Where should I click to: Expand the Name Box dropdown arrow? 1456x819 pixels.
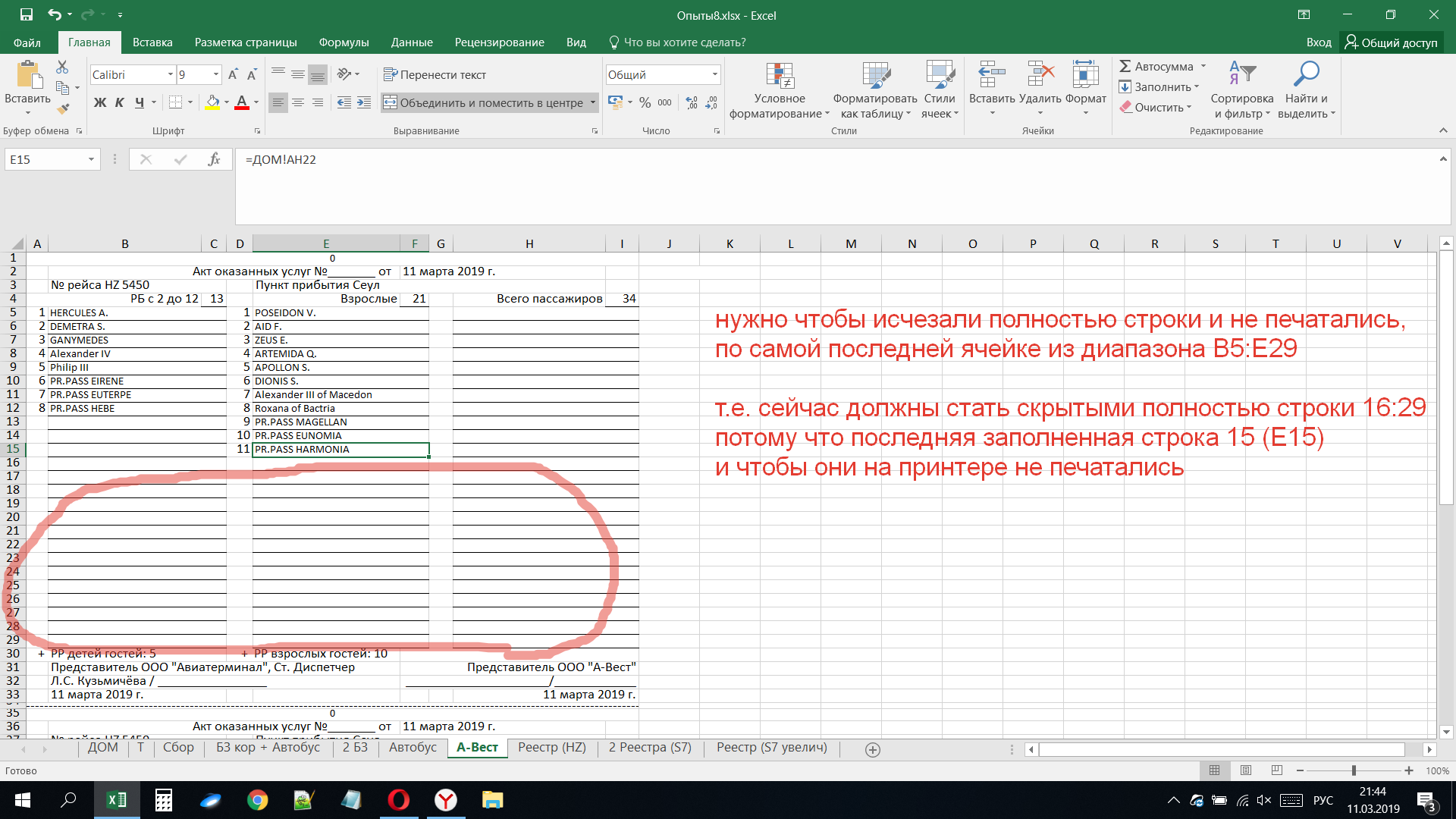click(x=91, y=159)
